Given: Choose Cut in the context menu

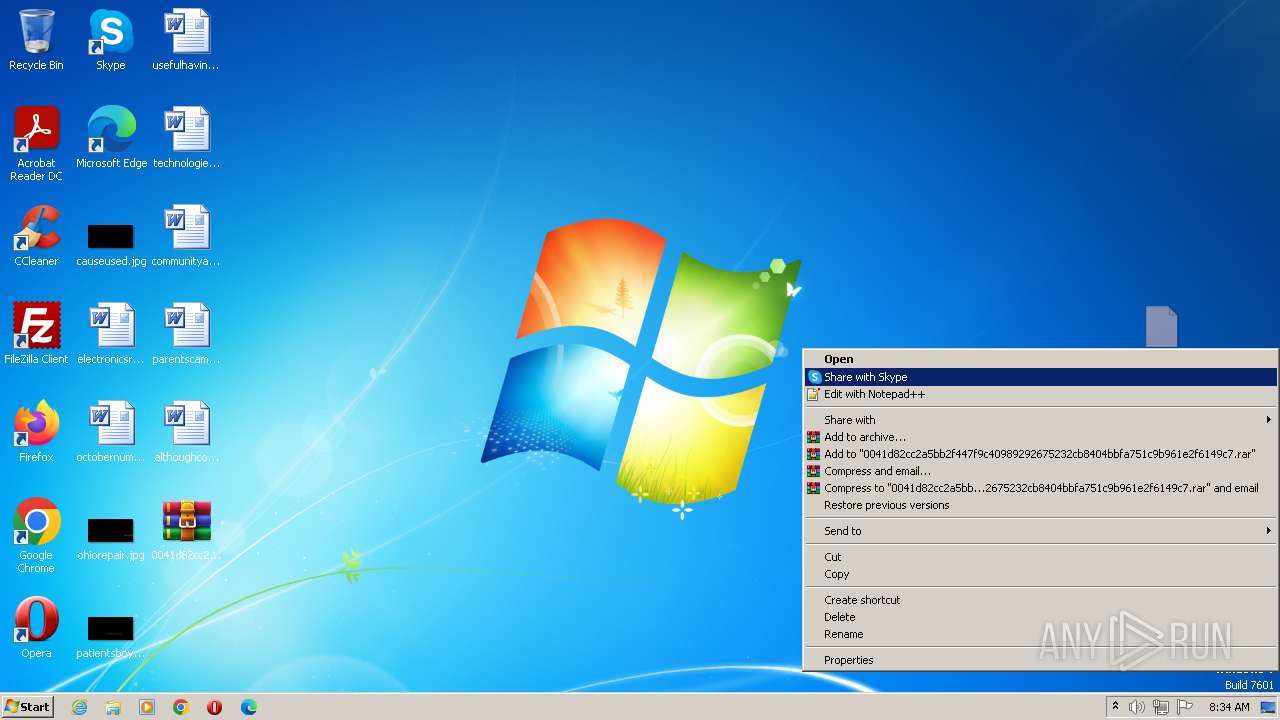Looking at the screenshot, I should click(1040, 557).
